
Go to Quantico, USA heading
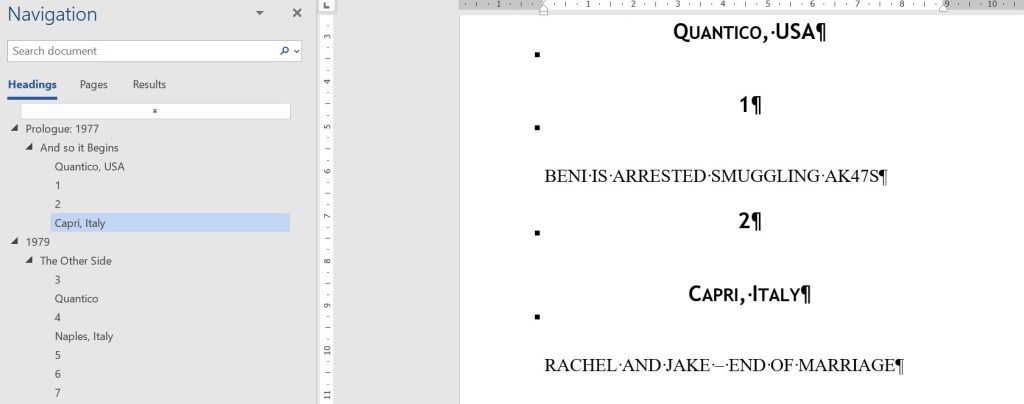[x=90, y=167]
